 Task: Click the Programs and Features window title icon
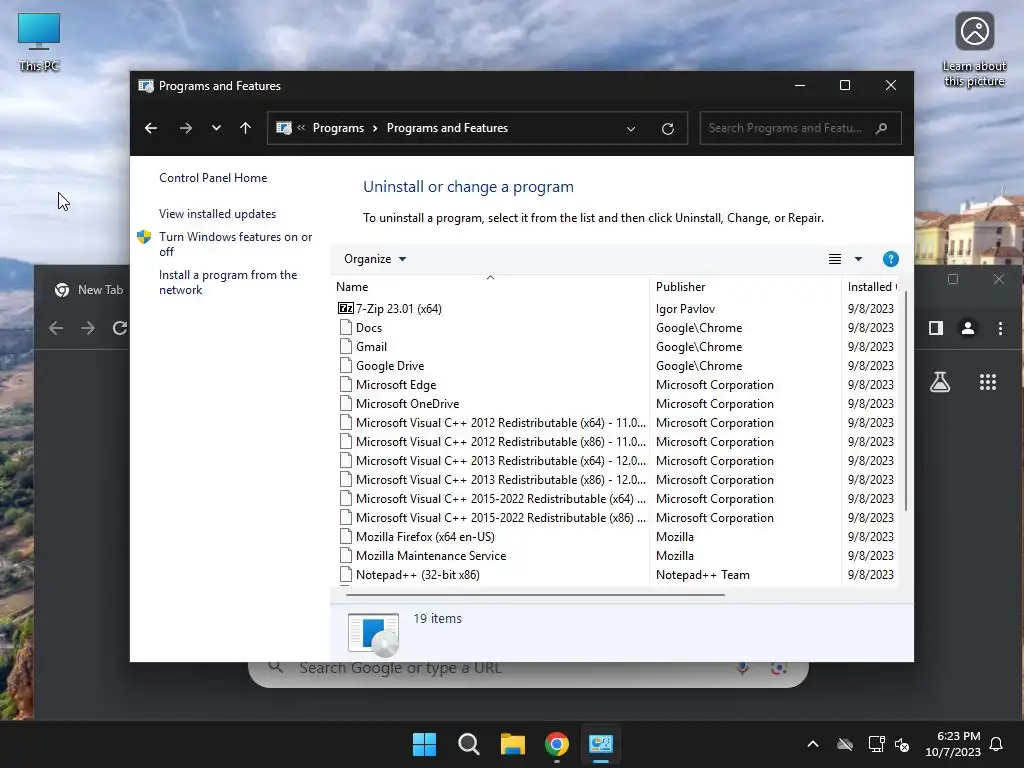click(146, 86)
